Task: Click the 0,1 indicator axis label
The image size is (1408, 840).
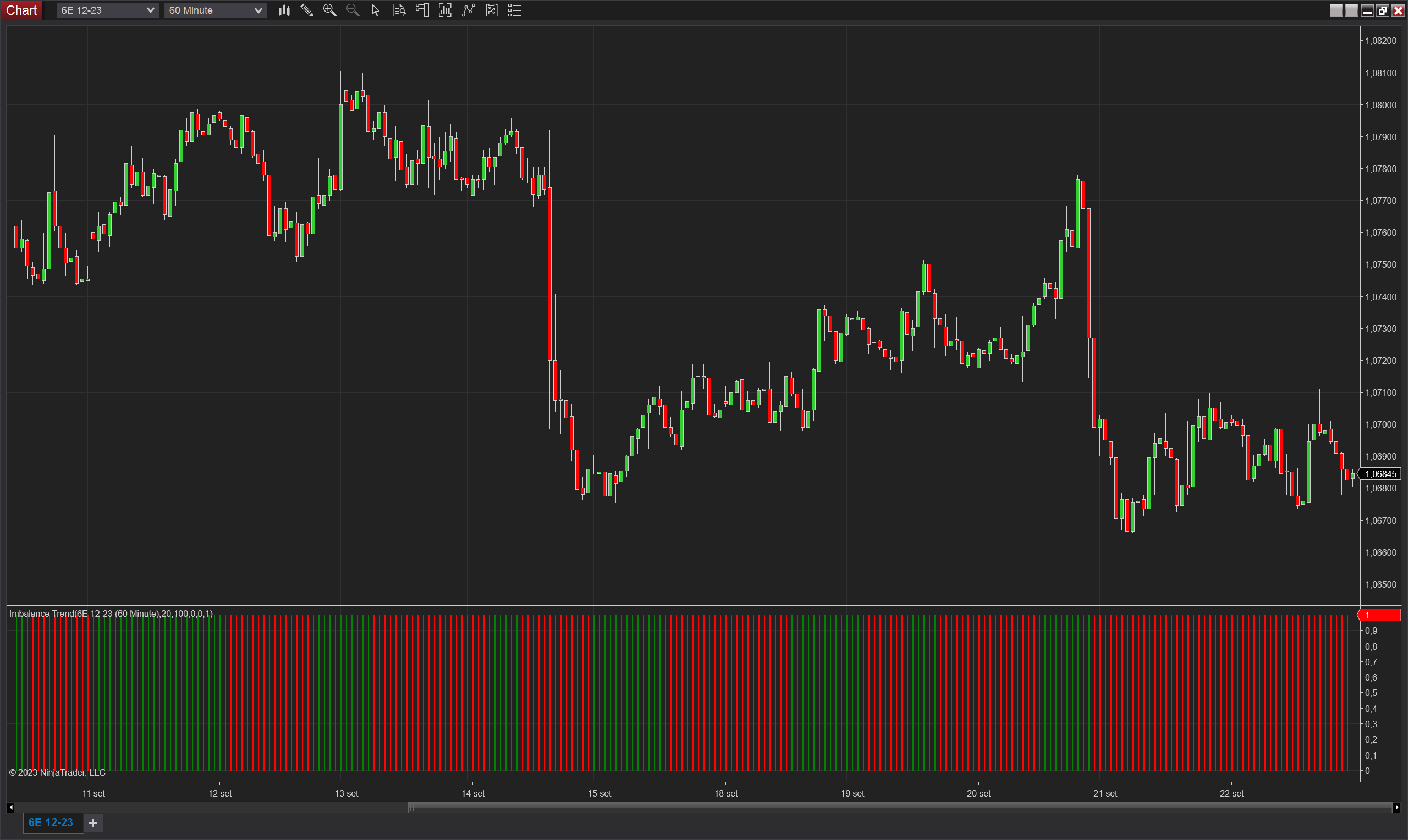Action: point(1371,755)
